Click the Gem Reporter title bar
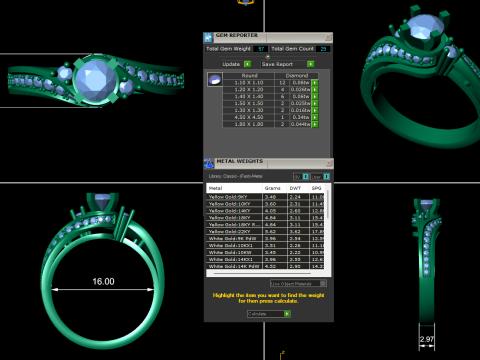This screenshot has width=480, height=360. point(269,37)
